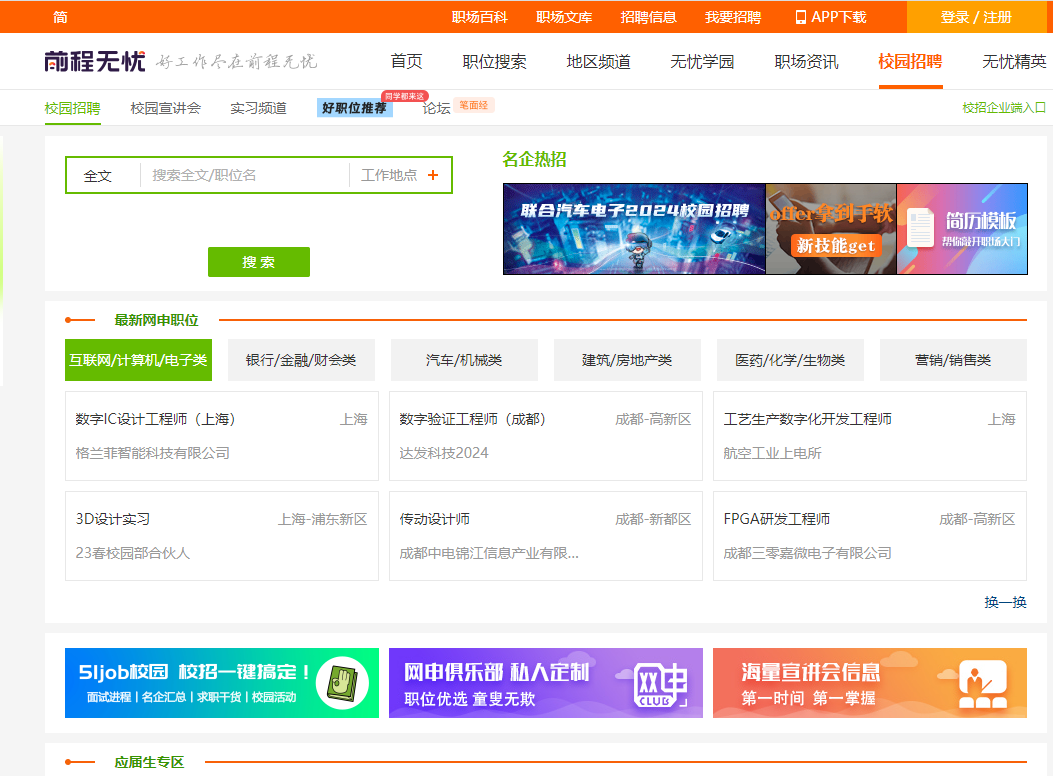Open 51job校园 校招一键搞定 banner
Viewport: 1053px width, 776px height.
pyautogui.click(x=222, y=683)
